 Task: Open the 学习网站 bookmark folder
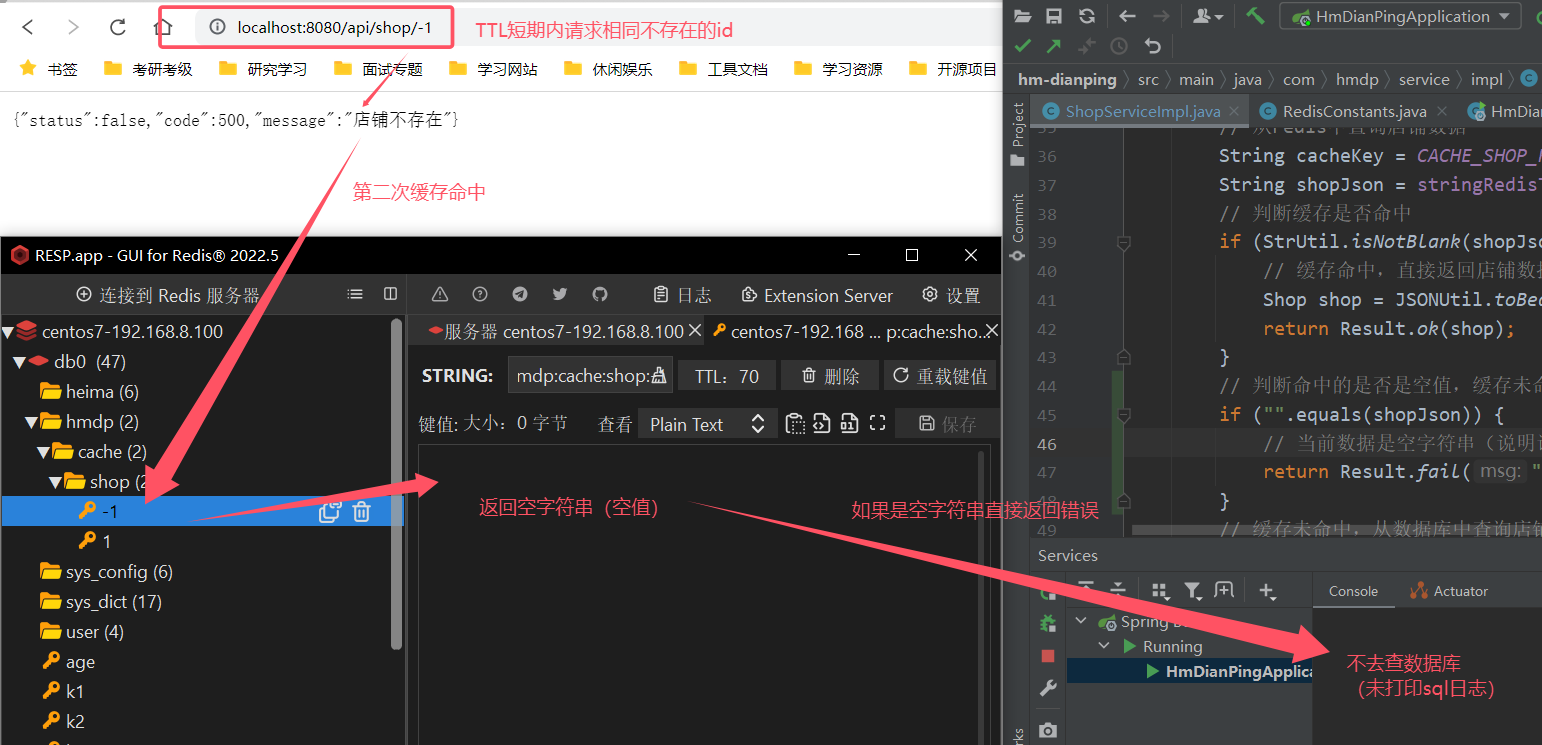pos(493,69)
